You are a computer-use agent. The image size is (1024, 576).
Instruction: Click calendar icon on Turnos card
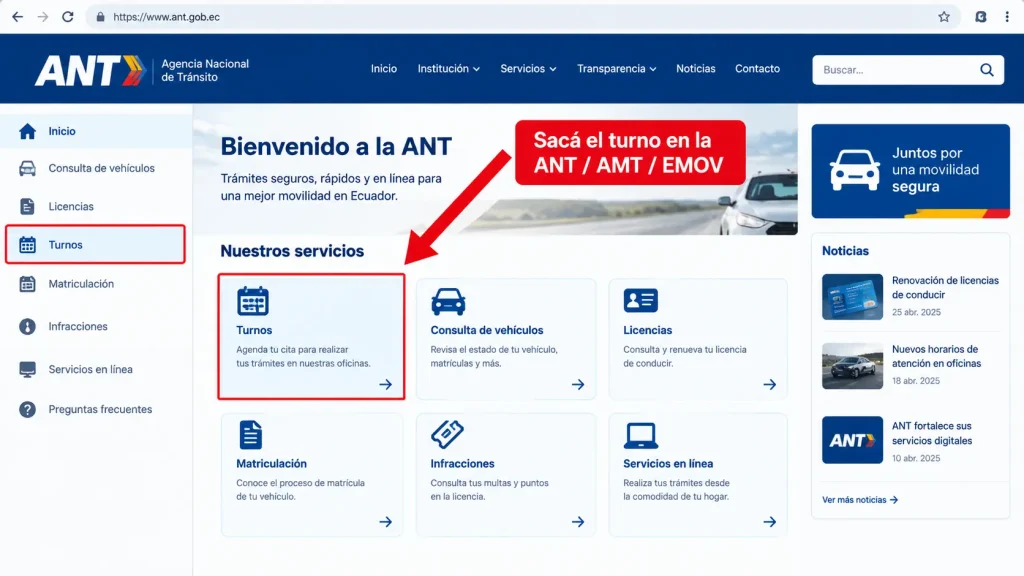[x=253, y=301]
